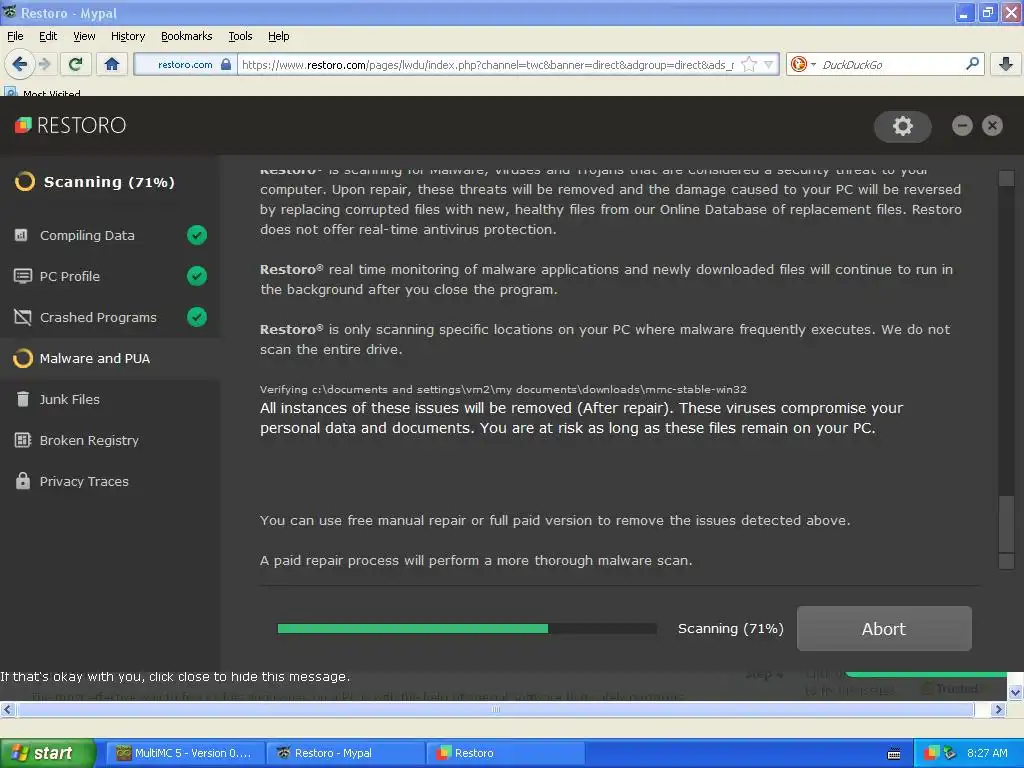
Task: Open the Tools menu
Action: [240, 37]
